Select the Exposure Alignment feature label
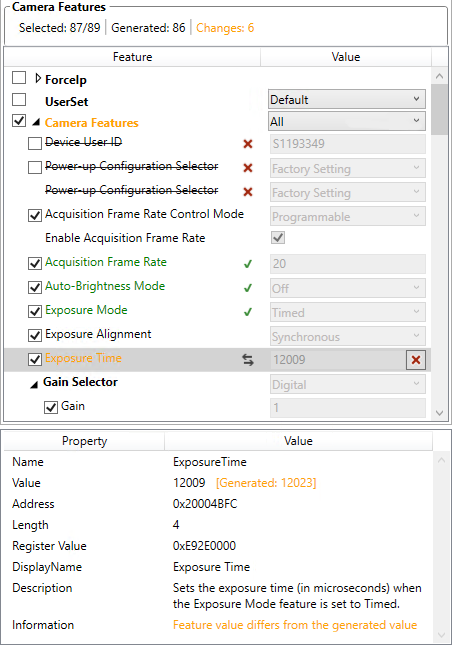This screenshot has height=645, width=452. [98, 334]
